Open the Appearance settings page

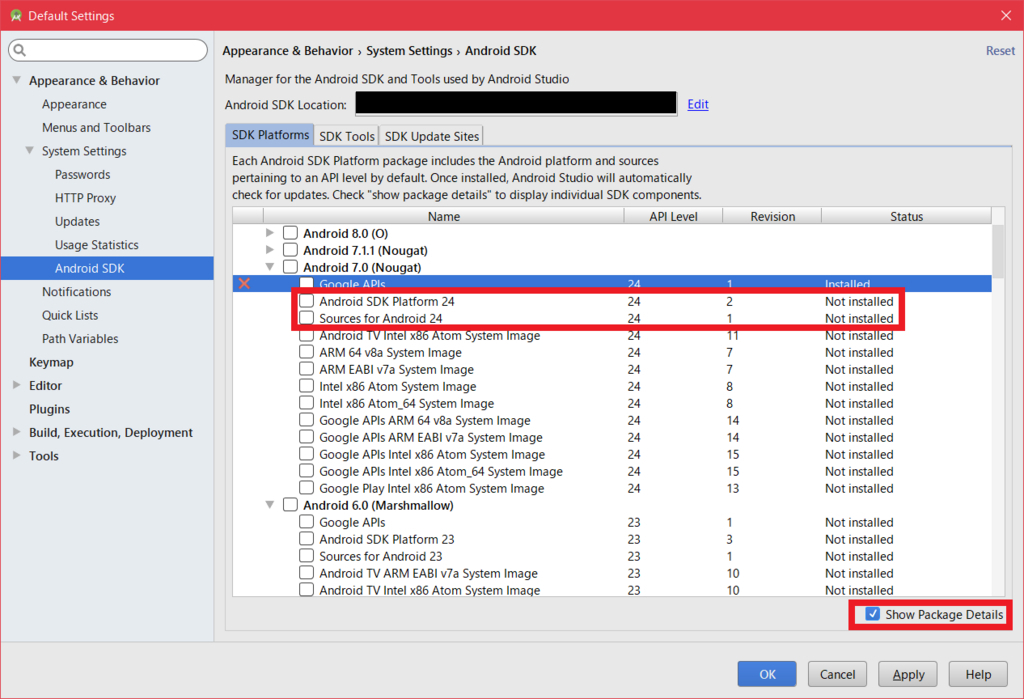pos(74,104)
